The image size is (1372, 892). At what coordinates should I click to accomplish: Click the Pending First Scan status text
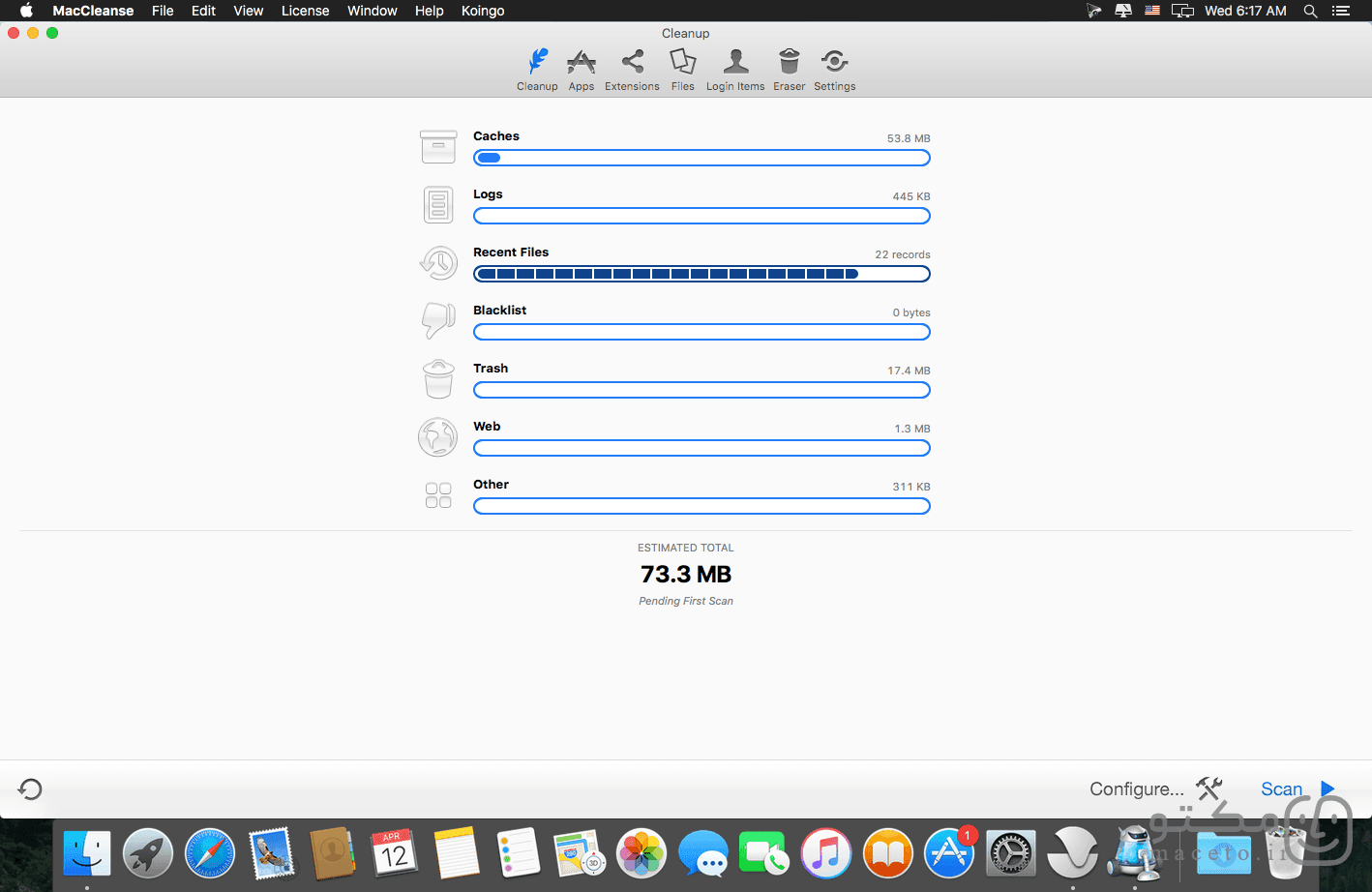click(686, 601)
